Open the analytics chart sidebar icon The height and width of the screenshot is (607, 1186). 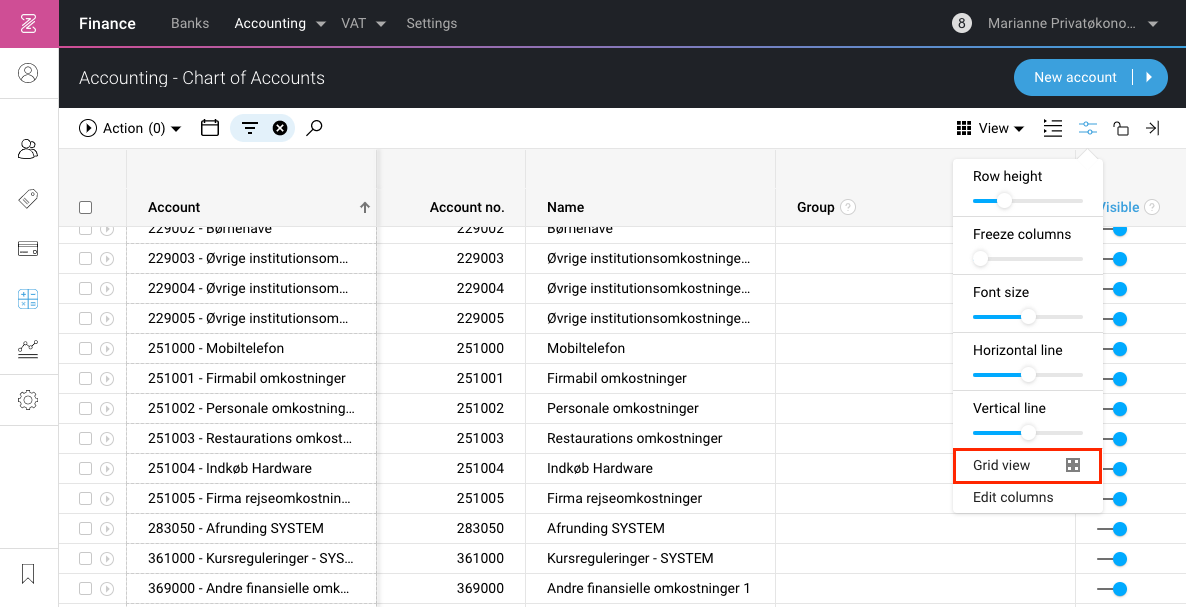coord(28,348)
